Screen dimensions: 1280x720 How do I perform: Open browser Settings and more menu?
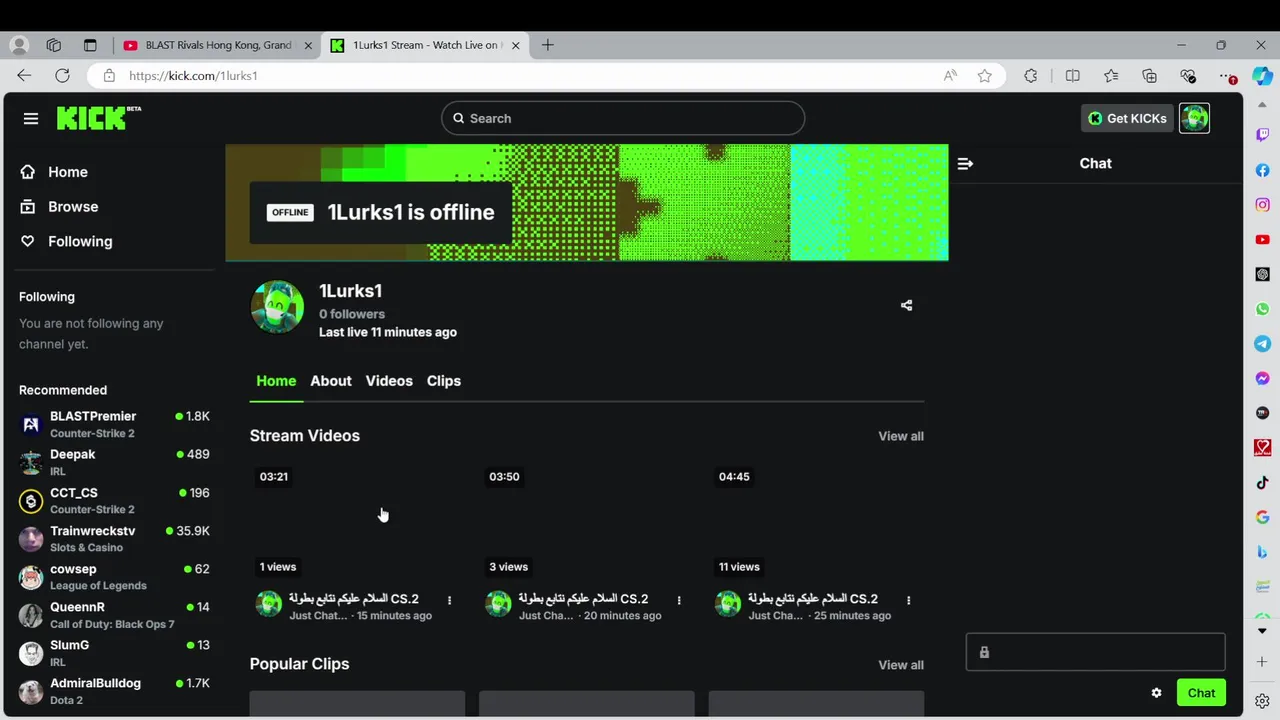click(x=1228, y=76)
